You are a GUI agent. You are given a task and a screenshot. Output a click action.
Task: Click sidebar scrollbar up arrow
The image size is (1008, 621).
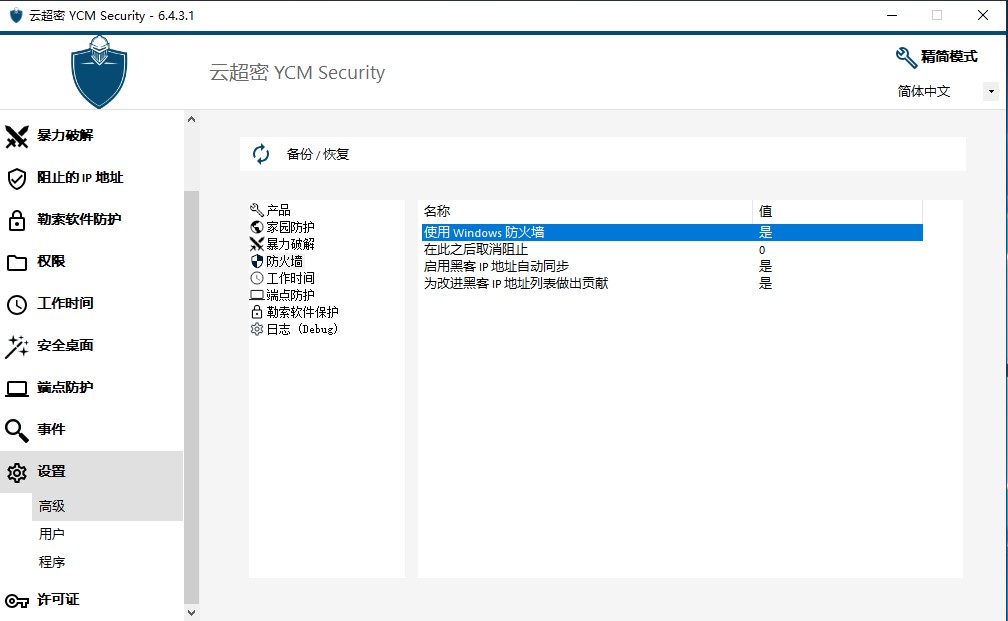[191, 119]
